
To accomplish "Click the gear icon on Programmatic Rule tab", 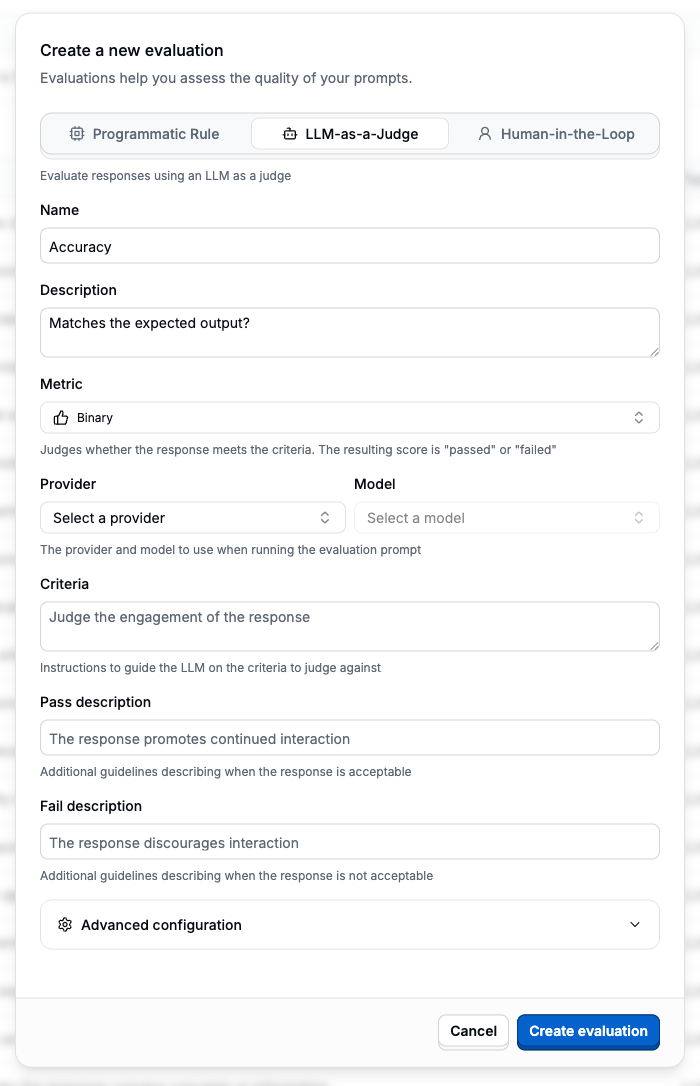I will (76, 133).
